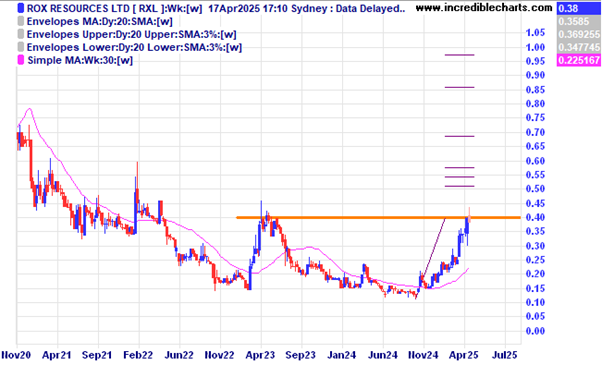Select the Envelopes MA:Dy:20:SMA legend entry
This screenshot has width=602, height=365.
point(99,21)
